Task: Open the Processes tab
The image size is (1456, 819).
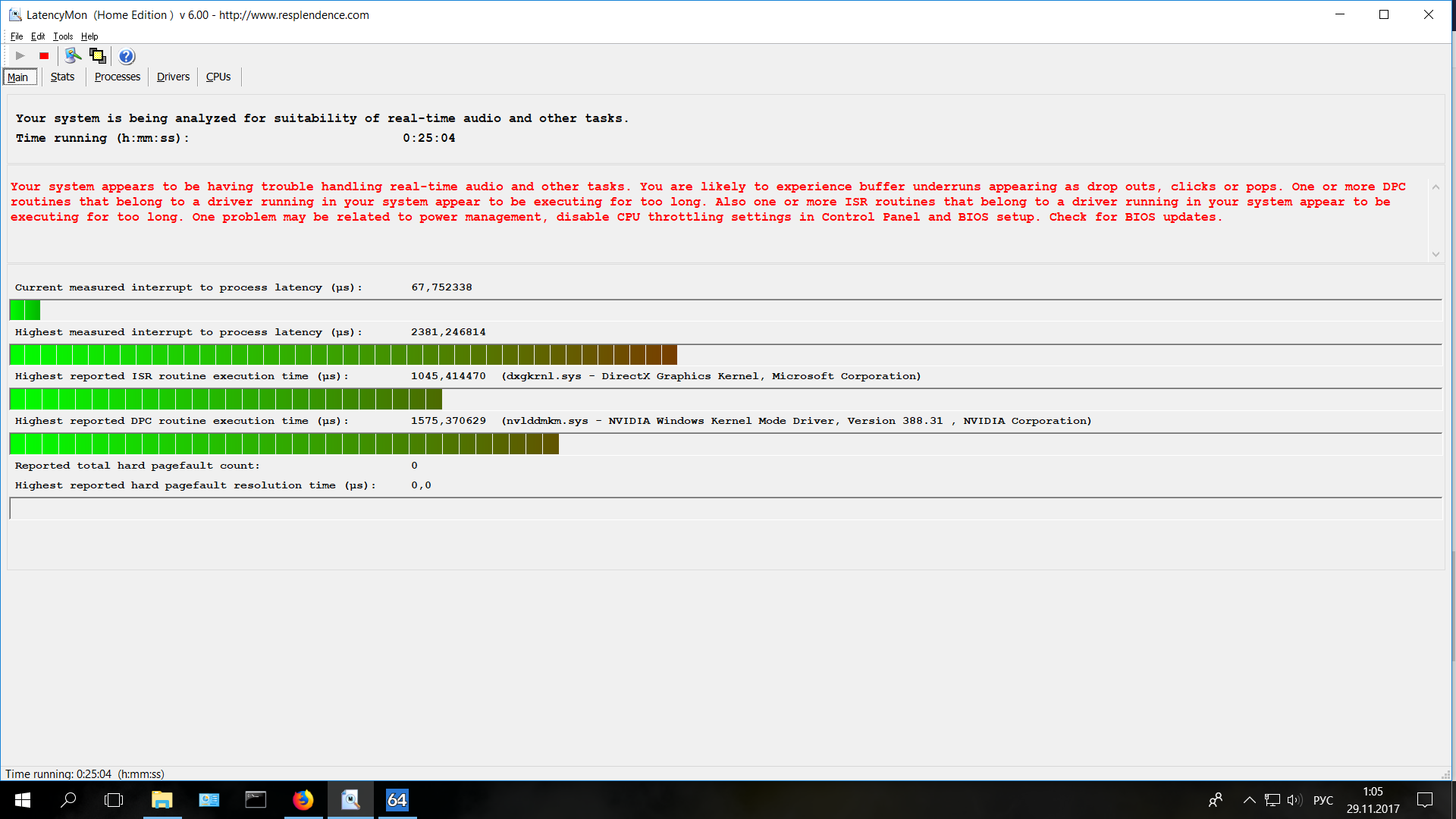Action: (x=117, y=77)
